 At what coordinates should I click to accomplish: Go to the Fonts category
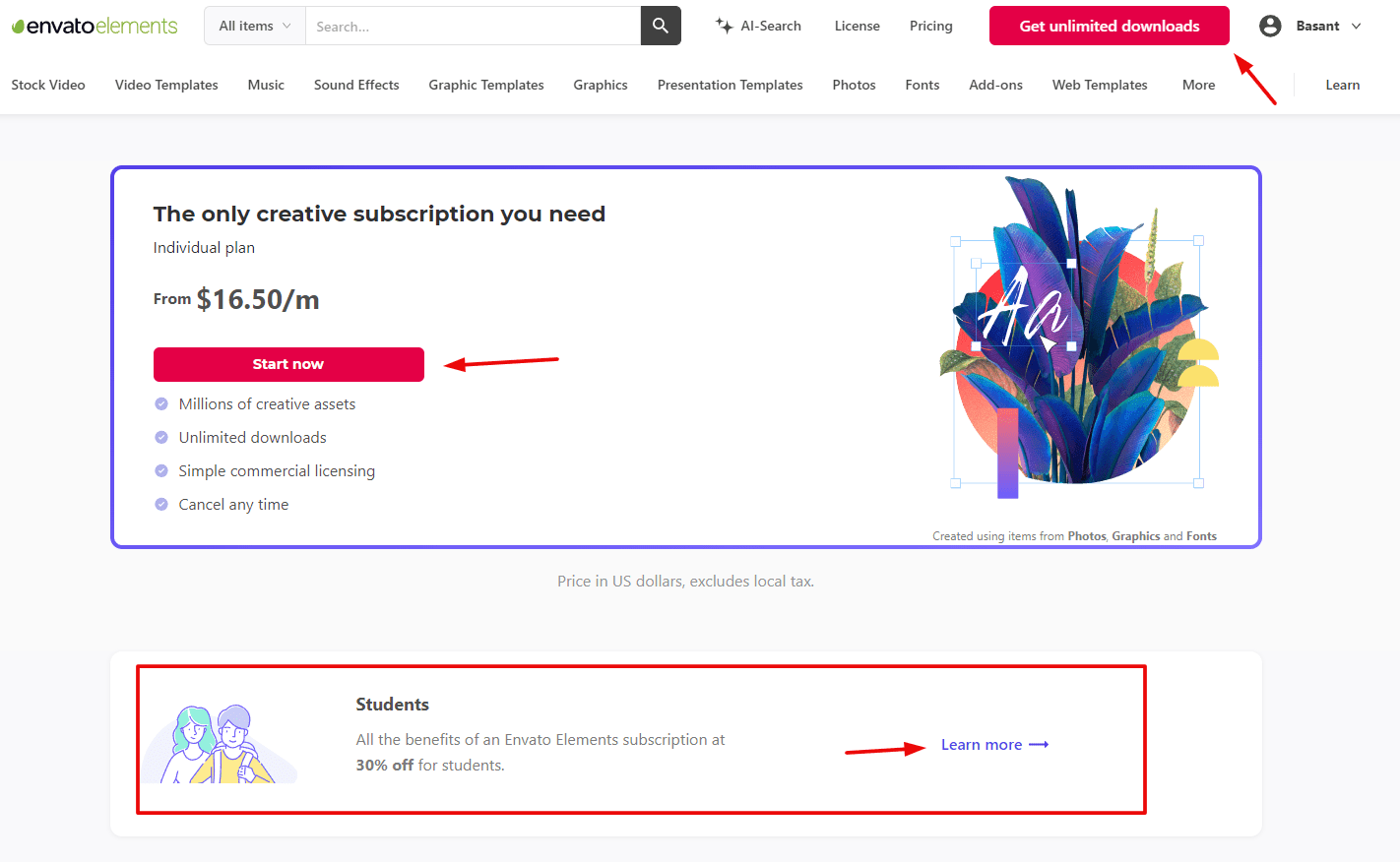click(922, 85)
